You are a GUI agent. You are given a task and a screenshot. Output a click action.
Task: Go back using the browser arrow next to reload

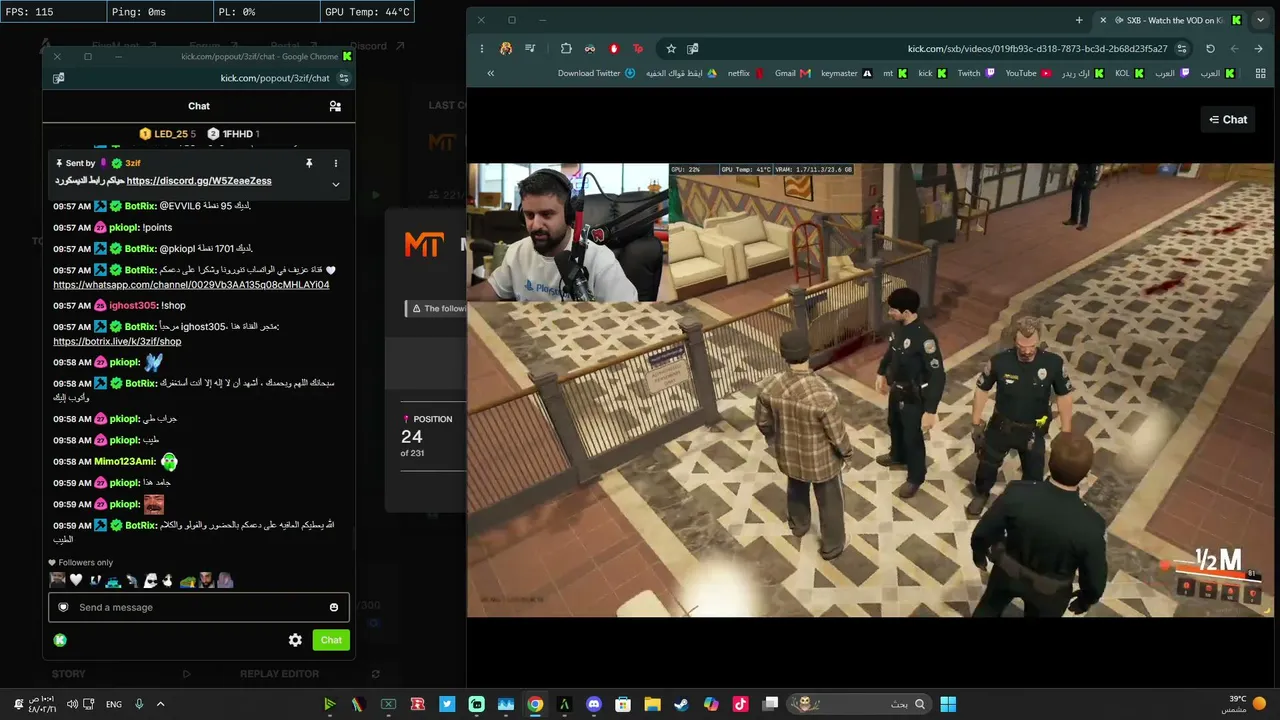tap(1235, 48)
